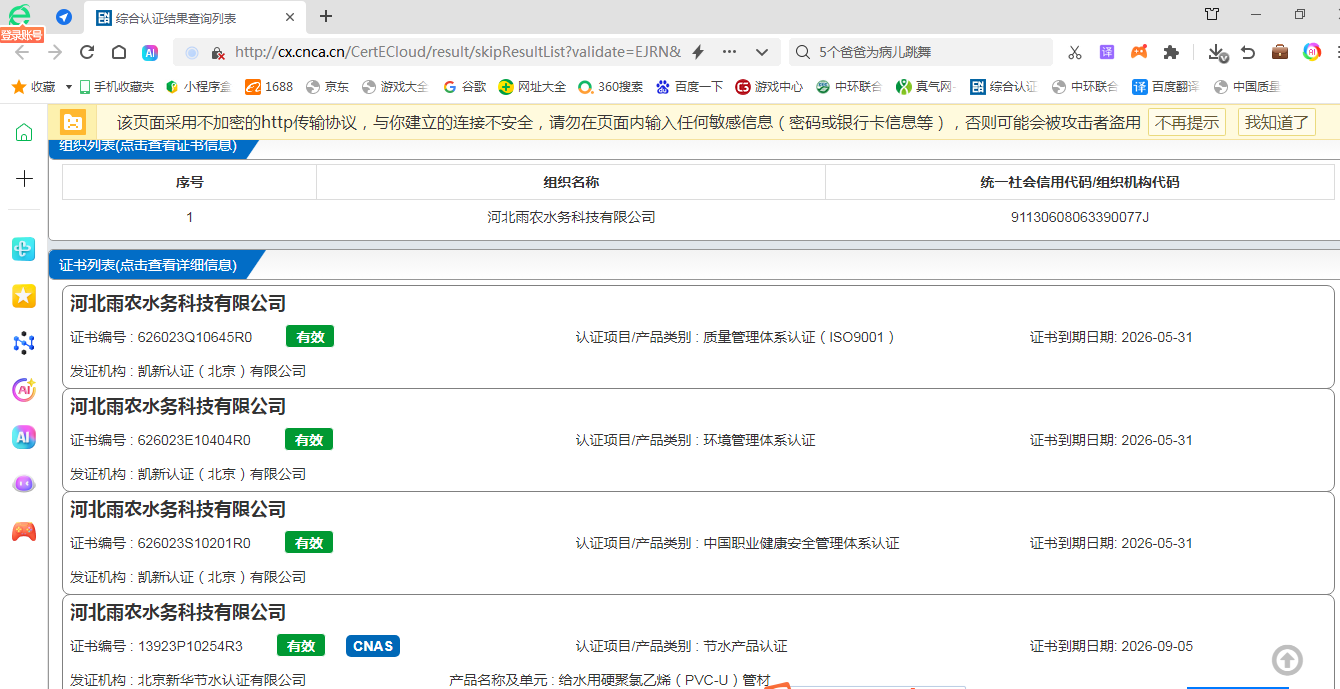This screenshot has height=689, width=1340.
Task: Select the 综合认证结果查询列表 tab
Action: coord(195,17)
